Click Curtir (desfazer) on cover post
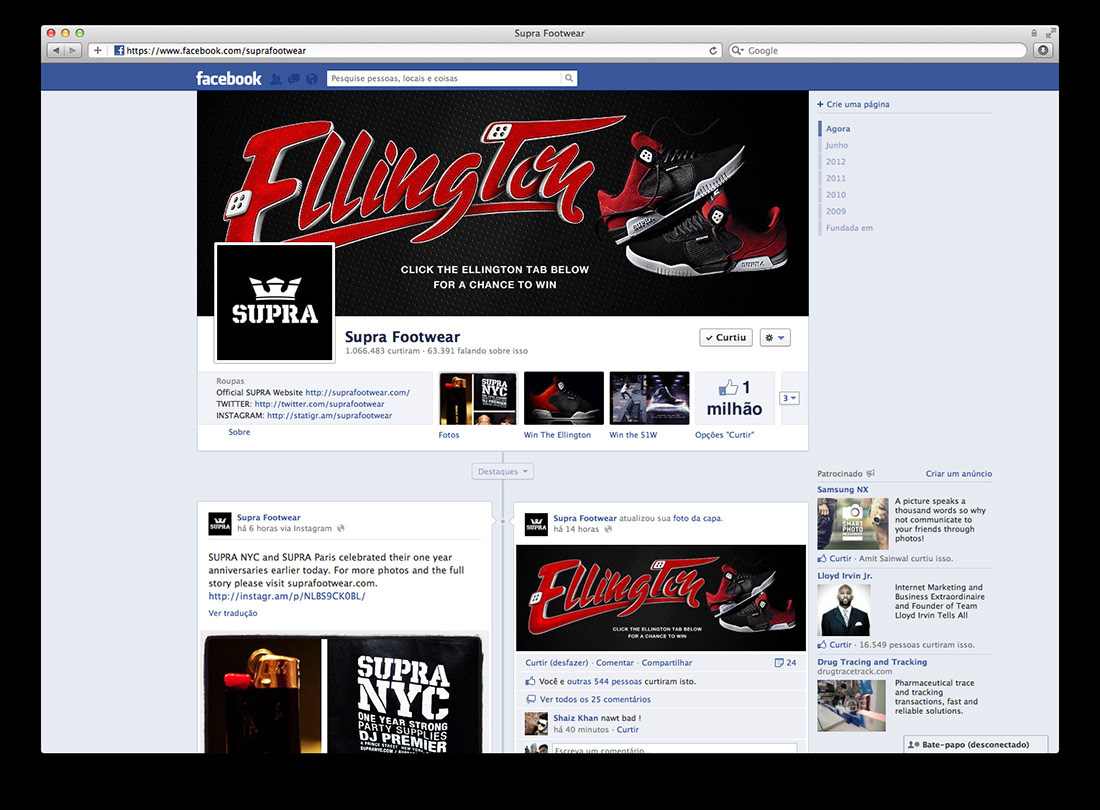 [x=557, y=663]
